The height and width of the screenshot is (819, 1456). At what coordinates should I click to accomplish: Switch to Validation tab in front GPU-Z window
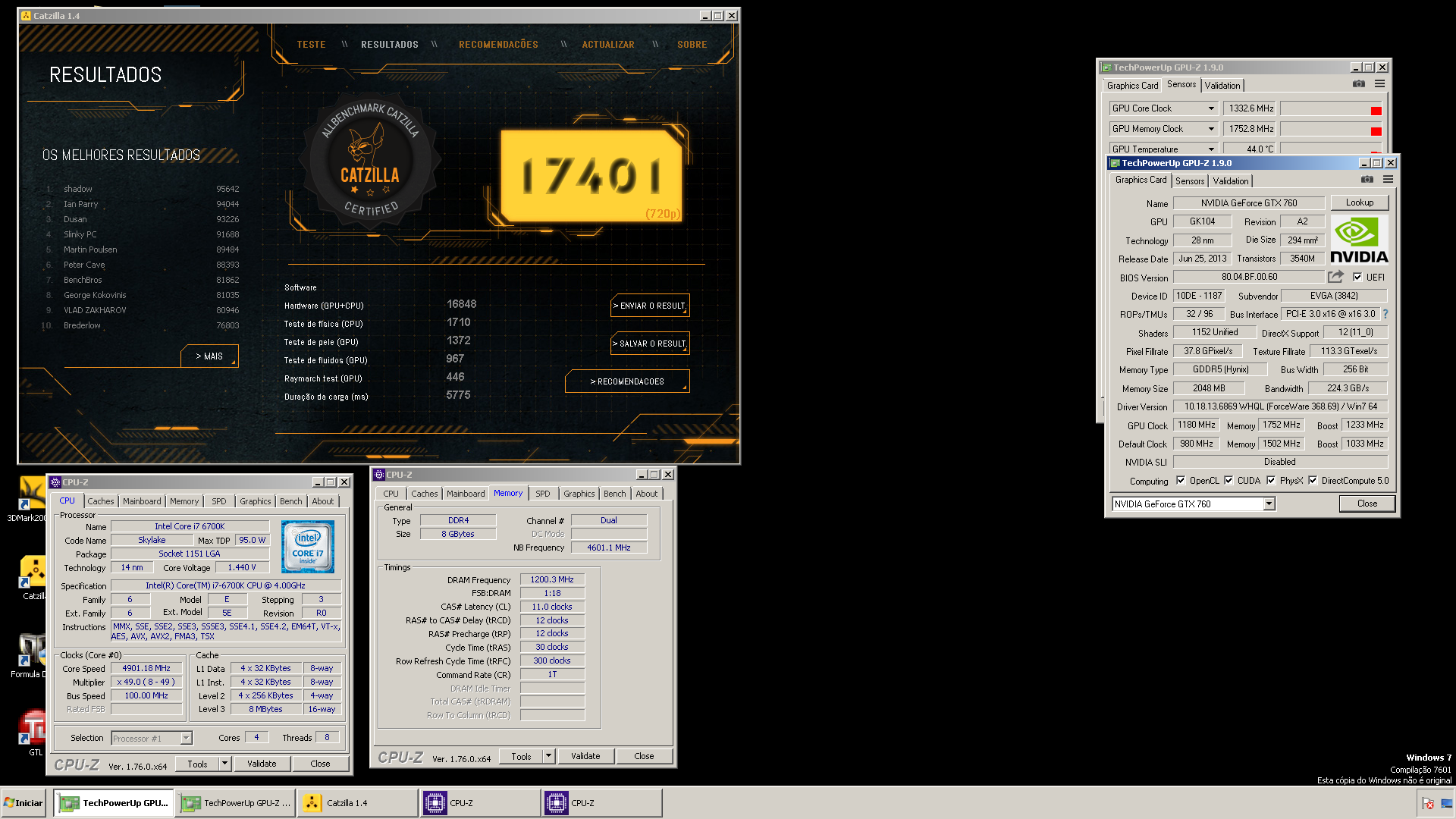[1230, 181]
